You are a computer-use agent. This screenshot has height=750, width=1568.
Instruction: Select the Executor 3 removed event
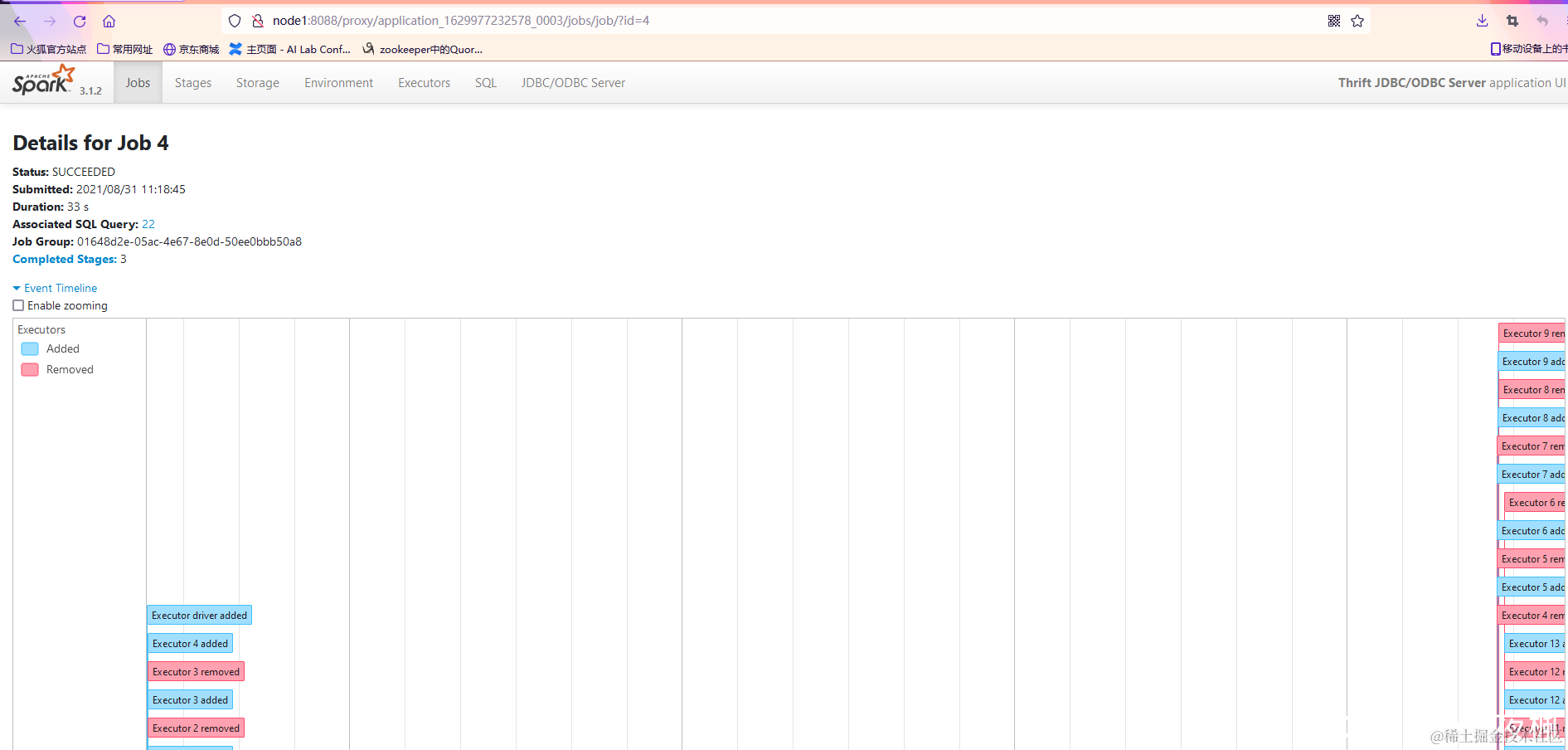coord(197,672)
